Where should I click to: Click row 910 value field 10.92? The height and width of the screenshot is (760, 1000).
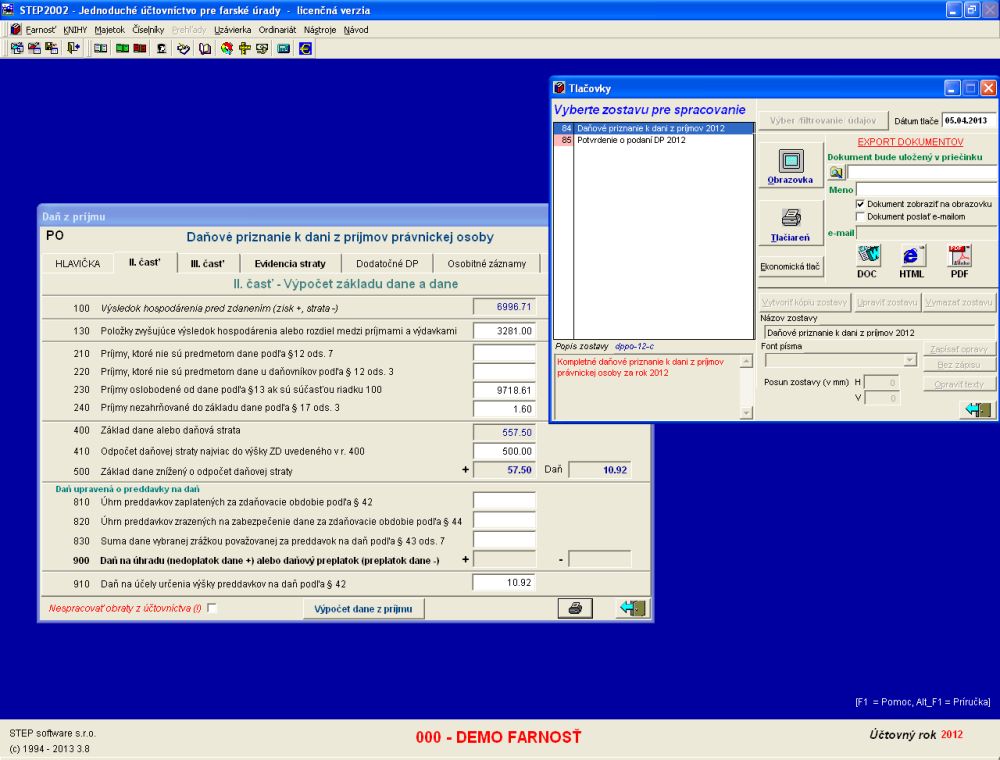504,582
